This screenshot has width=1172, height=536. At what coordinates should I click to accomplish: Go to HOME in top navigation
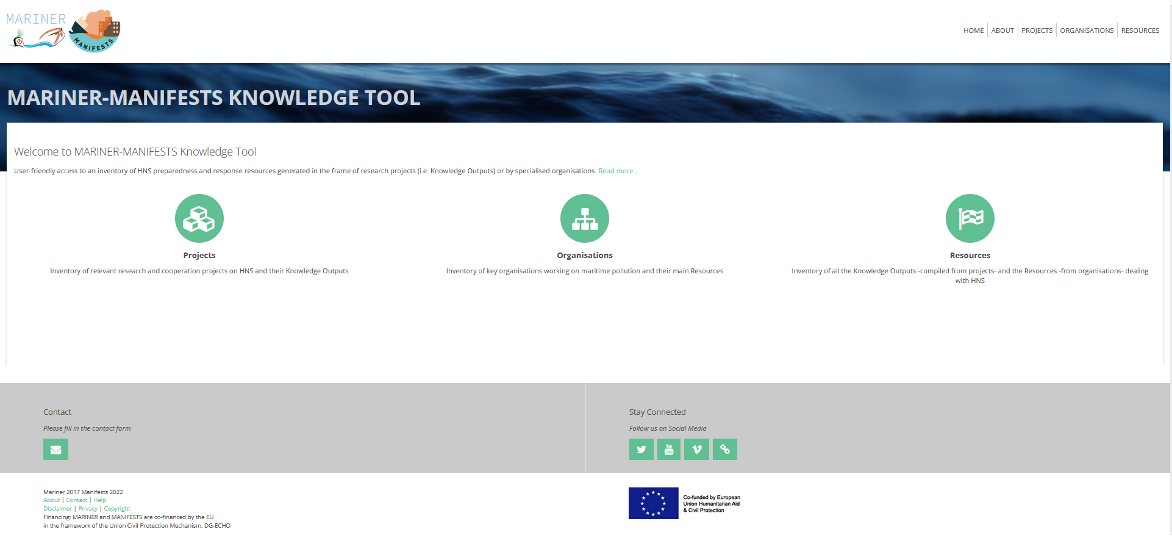coord(973,31)
